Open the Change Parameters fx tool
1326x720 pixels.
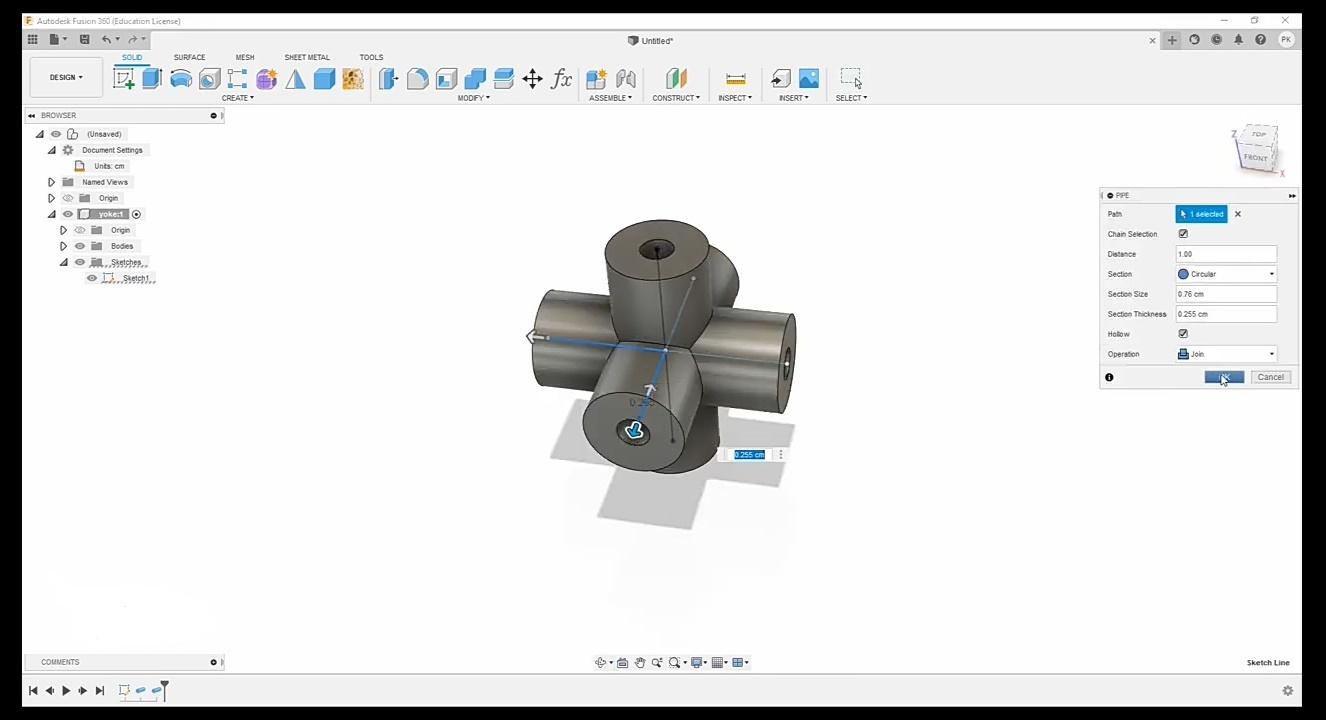(561, 79)
